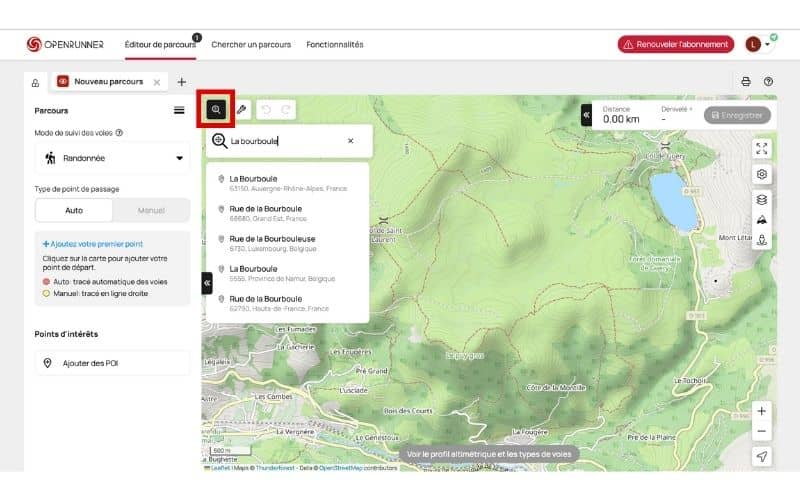The height and width of the screenshot is (500, 800).
Task: Click the location search tool icon
Action: pyautogui.click(x=215, y=109)
